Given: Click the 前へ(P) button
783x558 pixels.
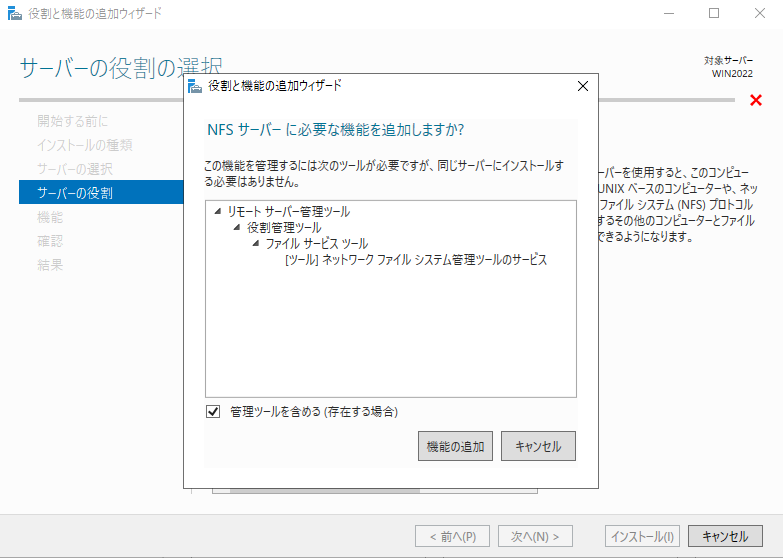Looking at the screenshot, I should (x=453, y=536).
